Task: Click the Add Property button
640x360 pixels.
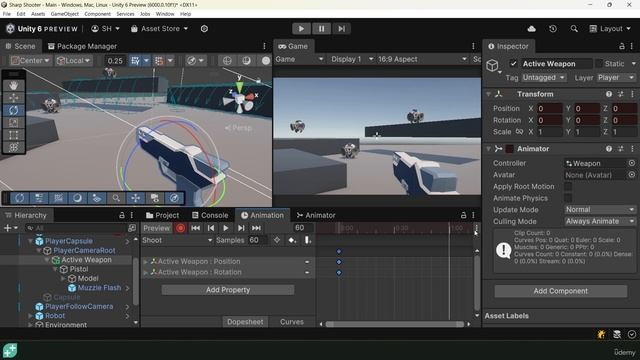Action: (x=228, y=290)
